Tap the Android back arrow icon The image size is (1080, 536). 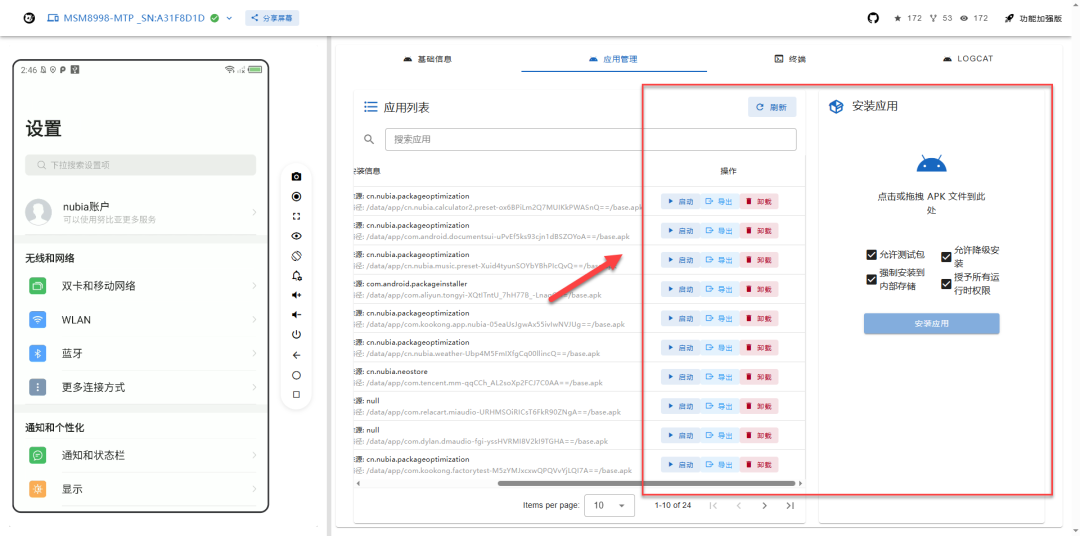296,355
